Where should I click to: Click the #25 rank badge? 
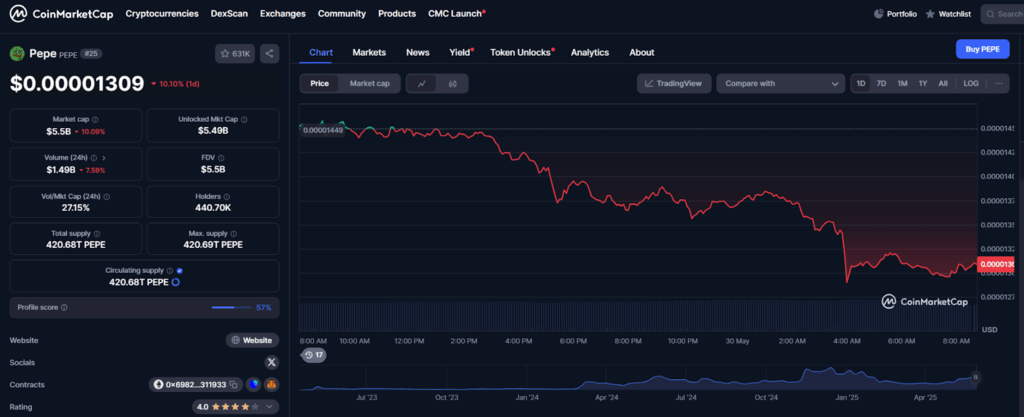(91, 54)
